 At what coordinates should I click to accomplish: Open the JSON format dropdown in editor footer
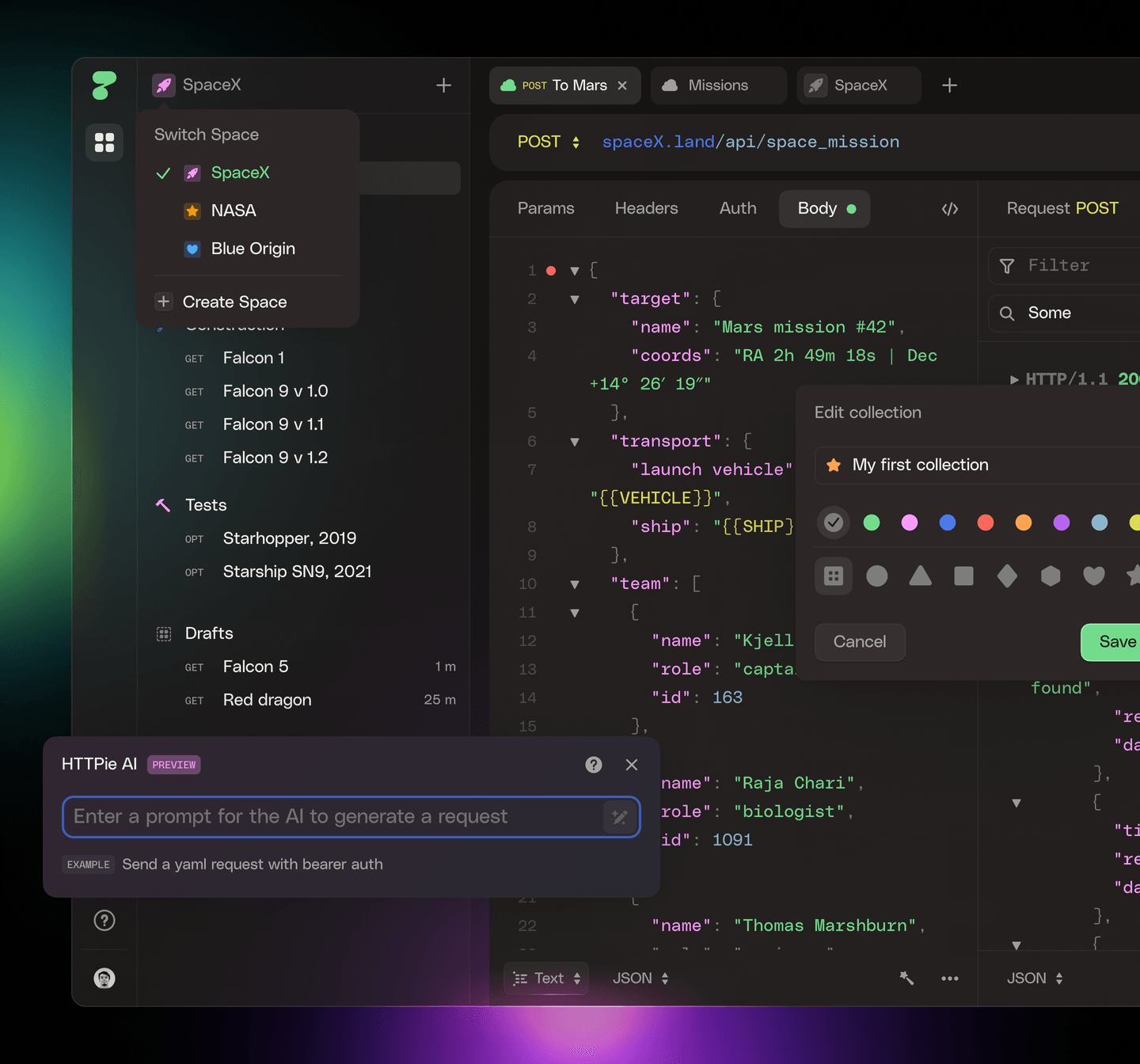pyautogui.click(x=640, y=978)
